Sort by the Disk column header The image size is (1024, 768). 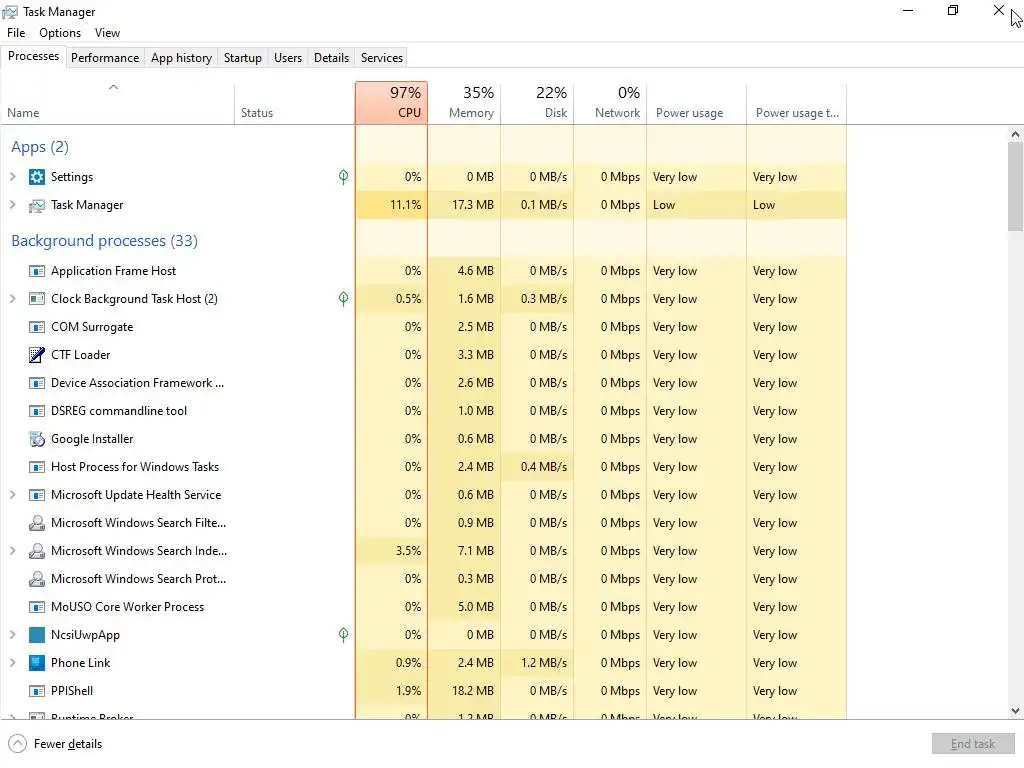537,103
